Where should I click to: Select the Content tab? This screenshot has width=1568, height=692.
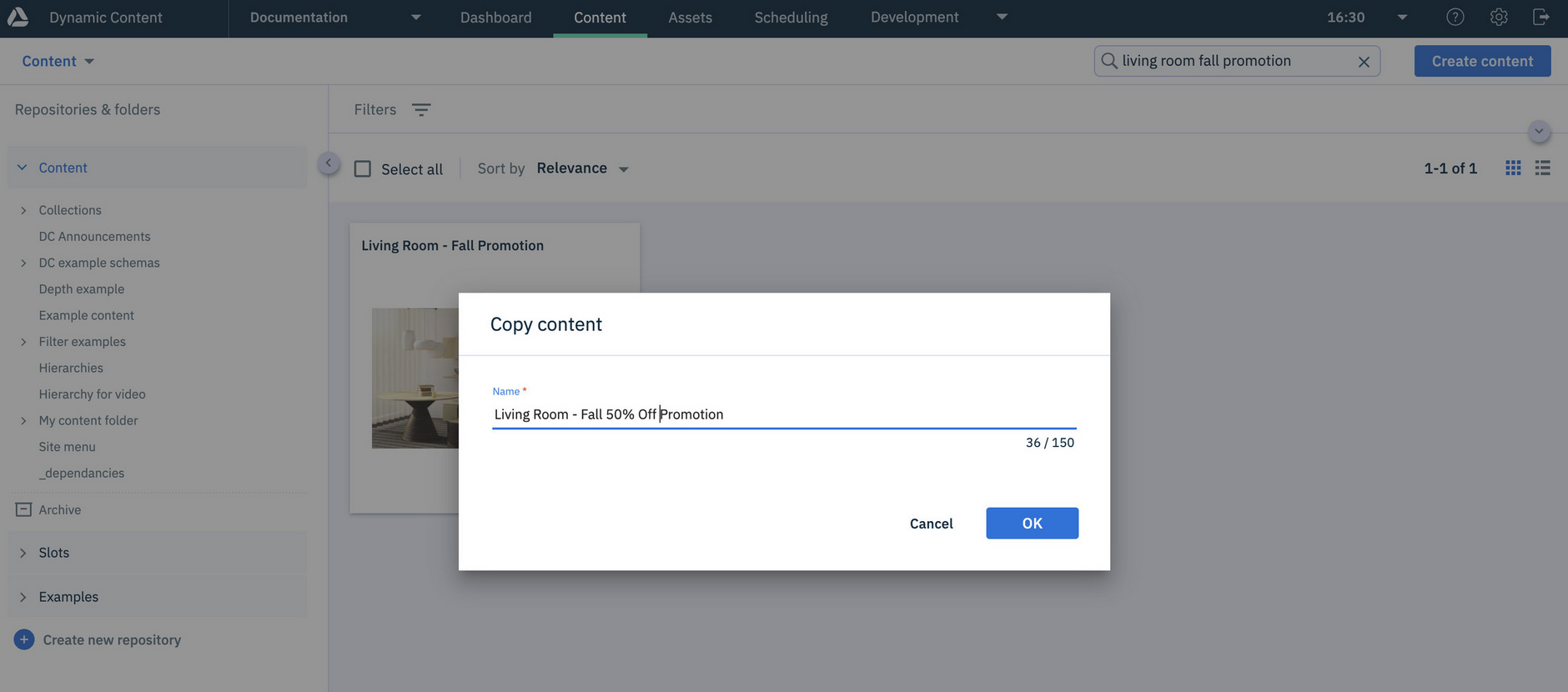click(600, 18)
